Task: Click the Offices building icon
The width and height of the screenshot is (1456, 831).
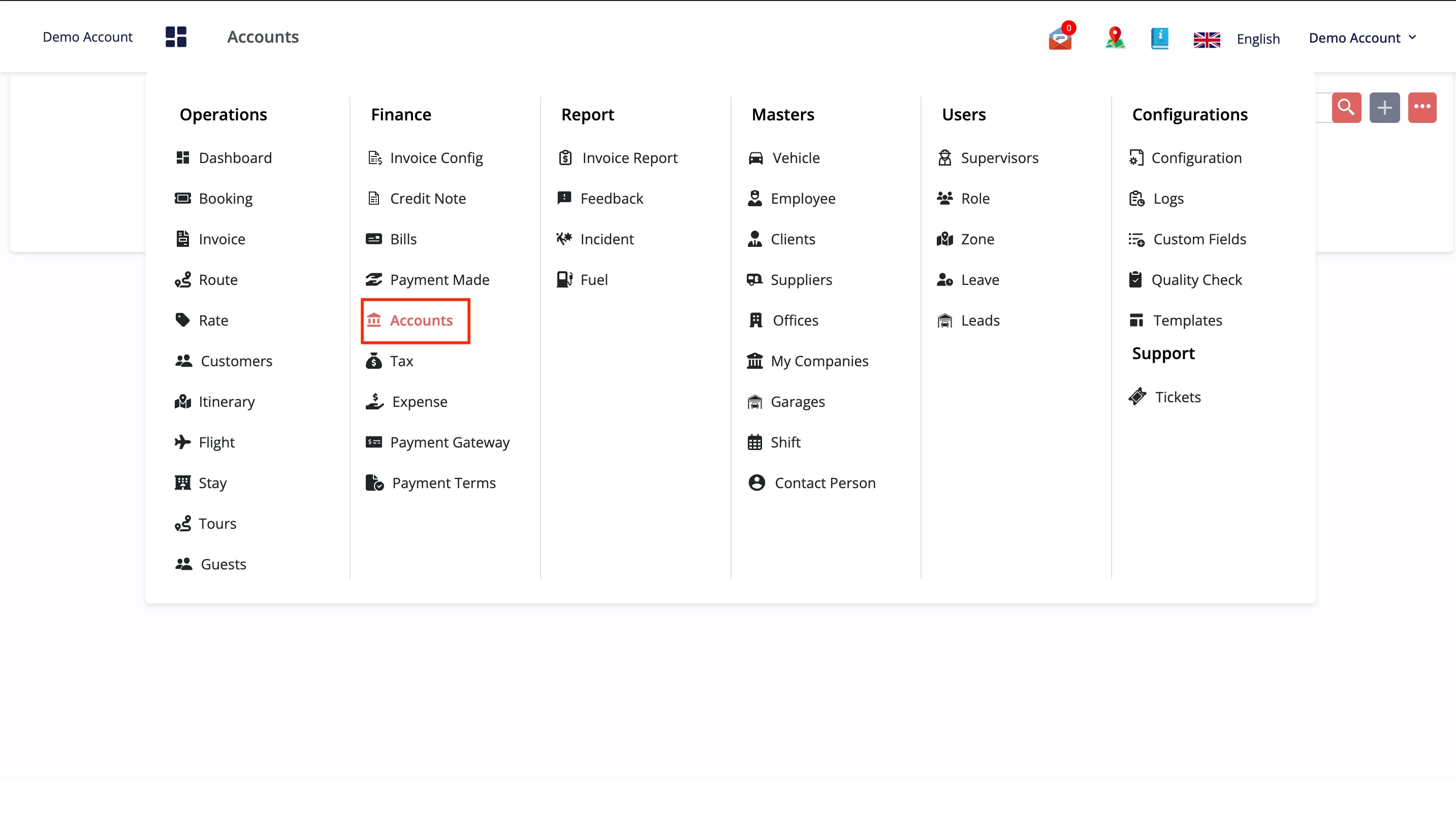Action: pos(755,319)
